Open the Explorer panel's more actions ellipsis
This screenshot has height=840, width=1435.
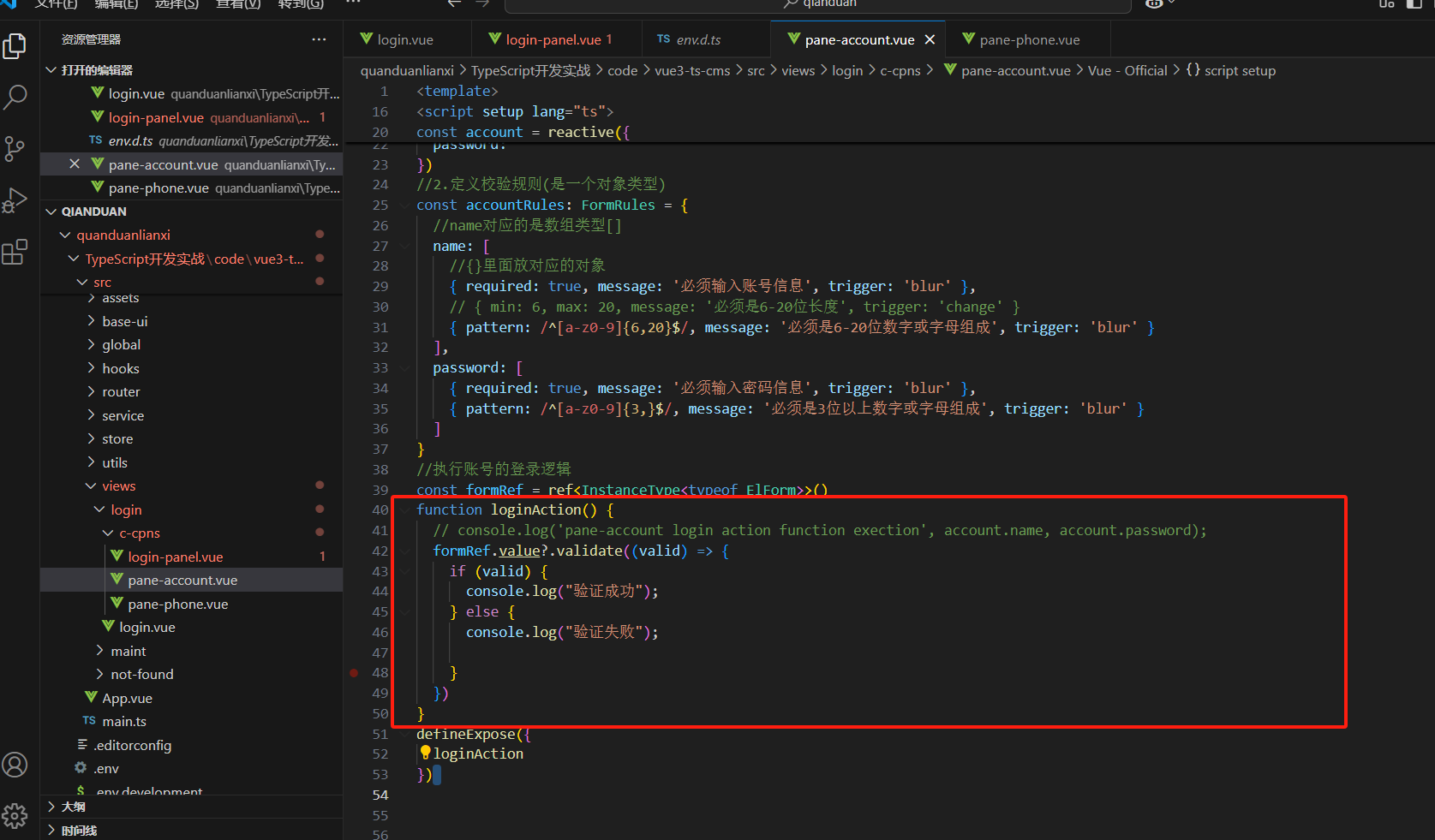point(319,39)
